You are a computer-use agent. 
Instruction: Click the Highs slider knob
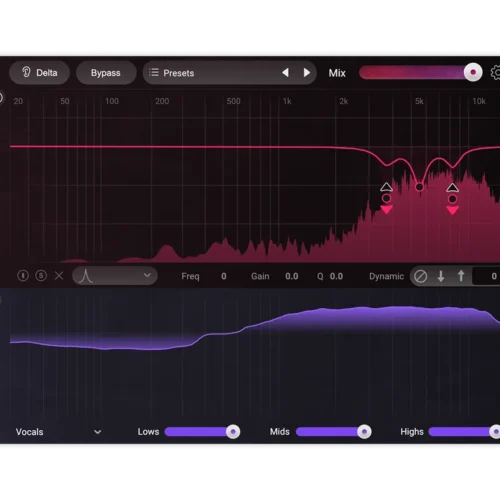[495, 432]
